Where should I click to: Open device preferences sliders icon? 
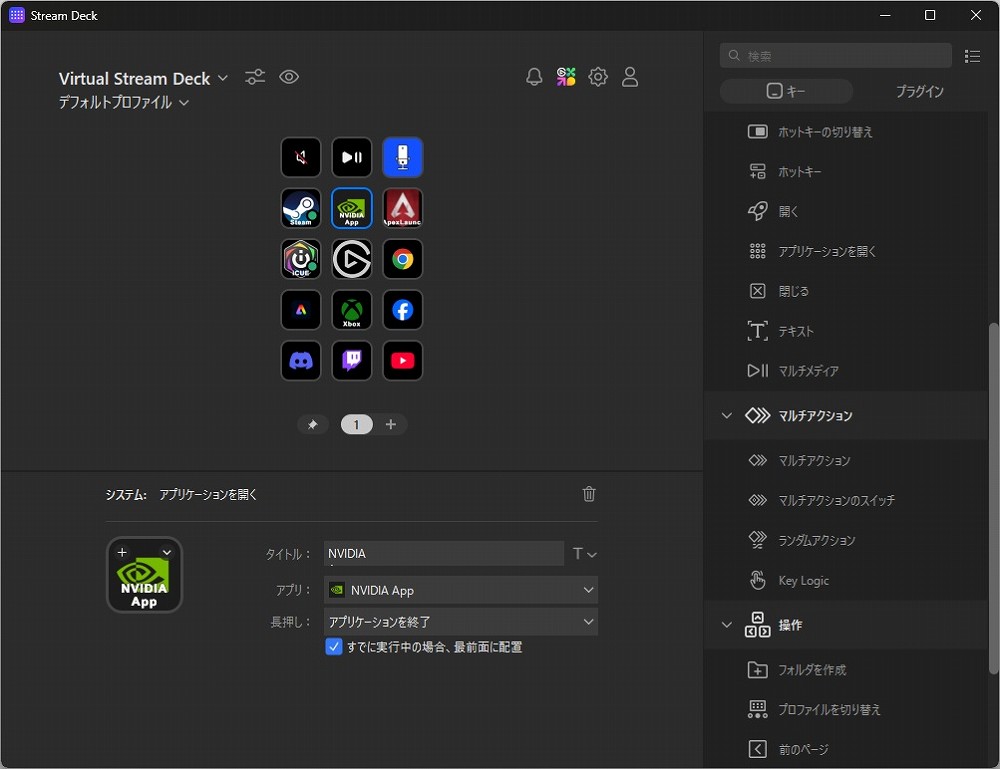[x=255, y=77]
